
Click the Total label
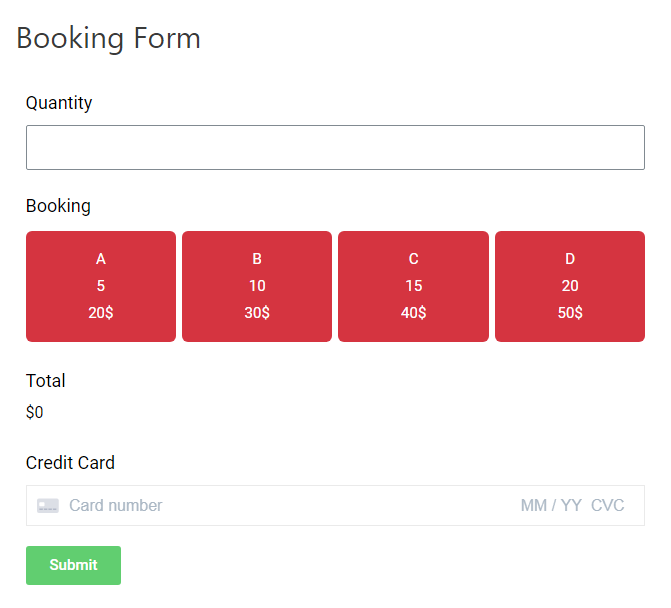45,381
